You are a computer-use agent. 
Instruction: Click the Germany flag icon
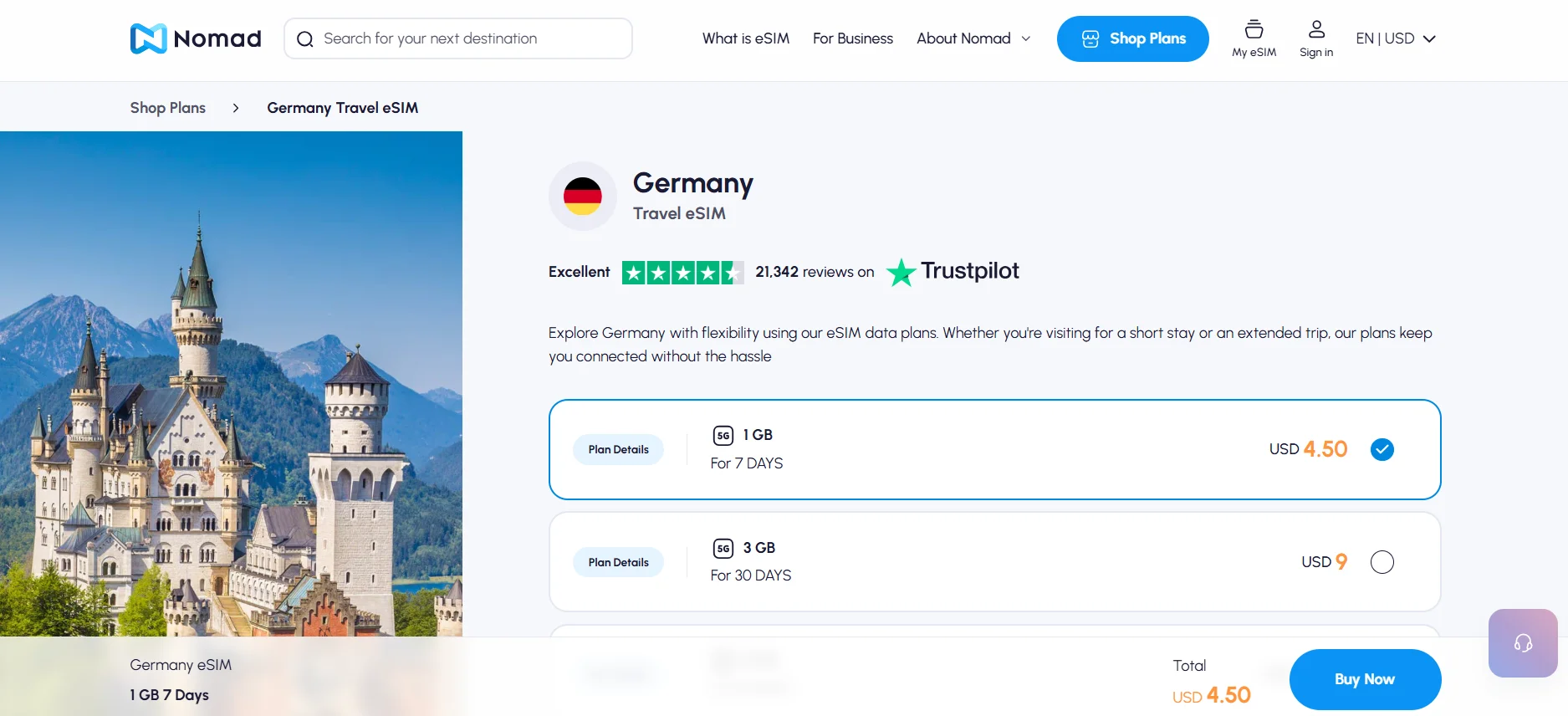(583, 197)
